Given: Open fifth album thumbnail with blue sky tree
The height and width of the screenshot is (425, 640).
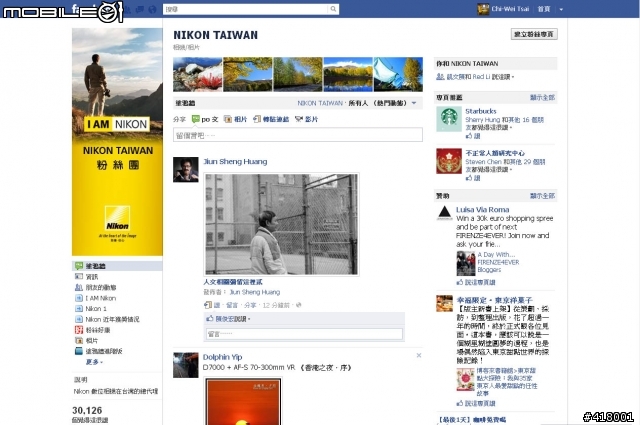Looking at the screenshot, I should 398,74.
